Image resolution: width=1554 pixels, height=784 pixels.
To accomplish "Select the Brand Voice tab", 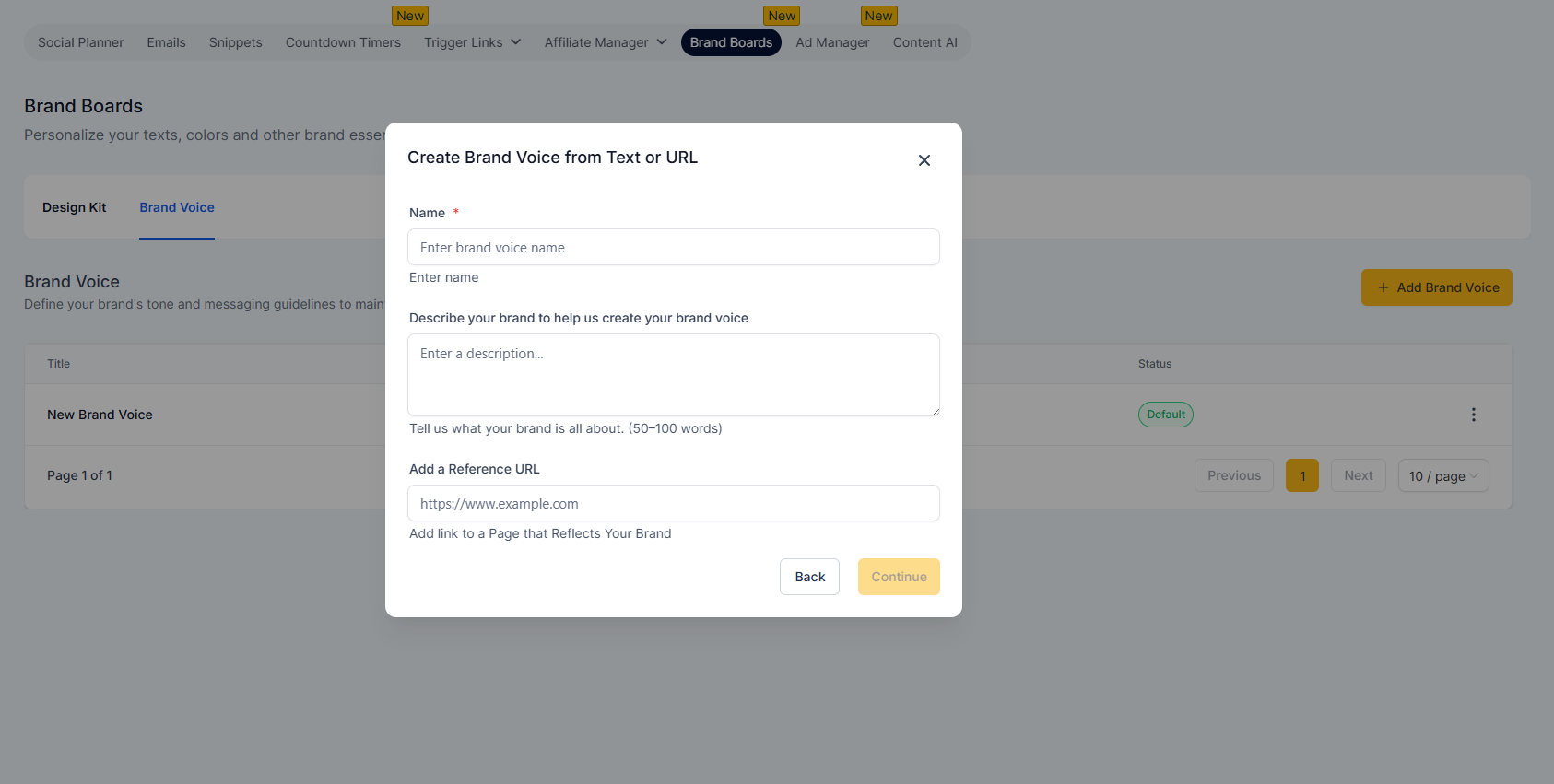I will point(177,207).
